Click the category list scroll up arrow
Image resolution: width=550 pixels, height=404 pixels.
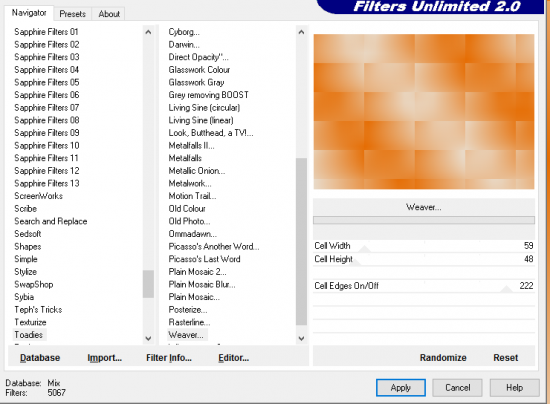click(148, 32)
